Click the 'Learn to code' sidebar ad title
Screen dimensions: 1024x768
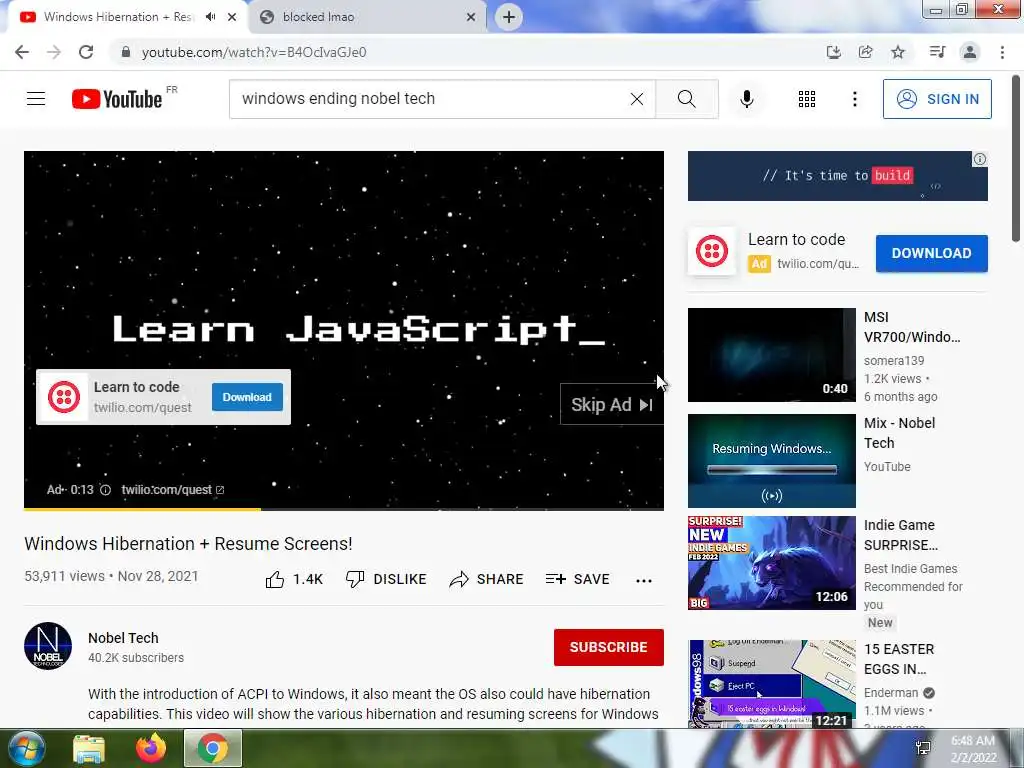click(x=796, y=240)
